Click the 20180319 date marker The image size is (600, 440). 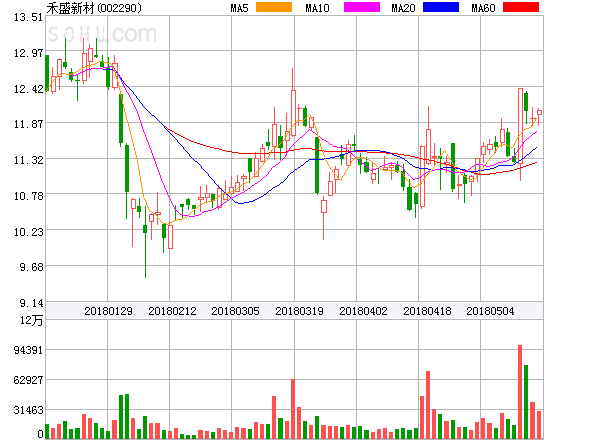pyautogui.click(x=299, y=311)
